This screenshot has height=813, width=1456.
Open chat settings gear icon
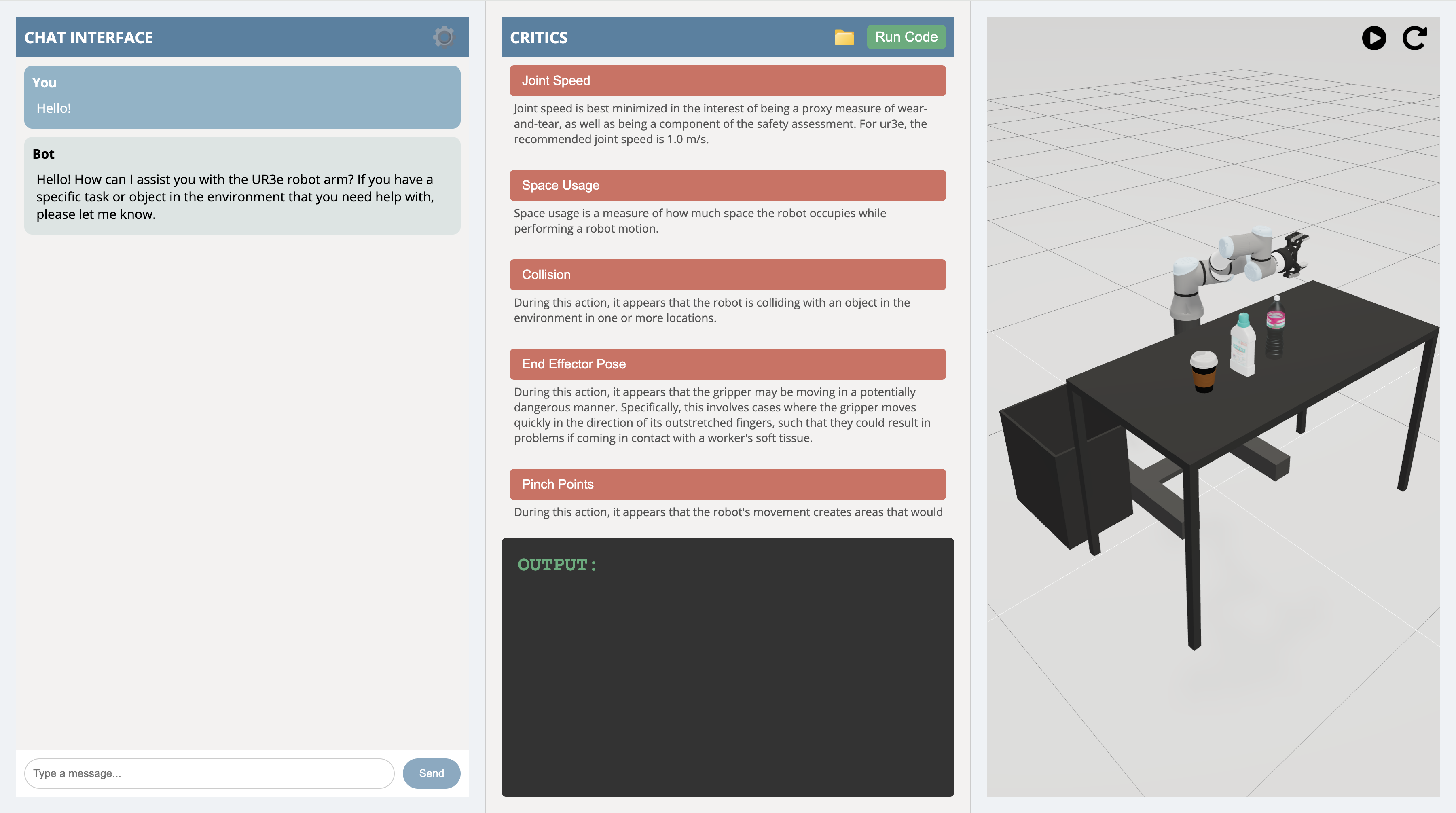(x=444, y=37)
